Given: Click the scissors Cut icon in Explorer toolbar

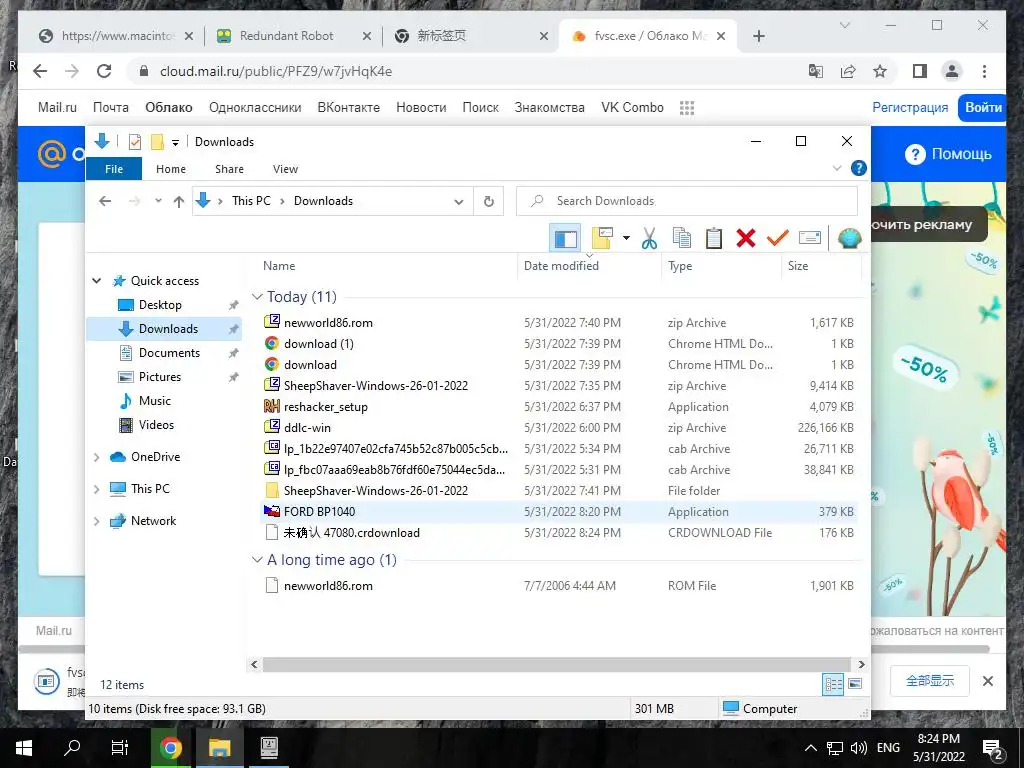Looking at the screenshot, I should coord(649,238).
